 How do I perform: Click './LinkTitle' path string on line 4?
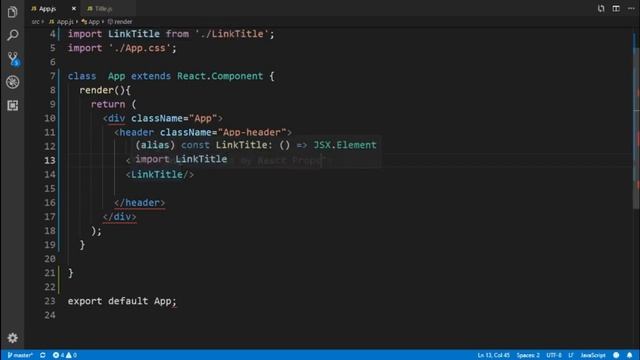click(231, 34)
